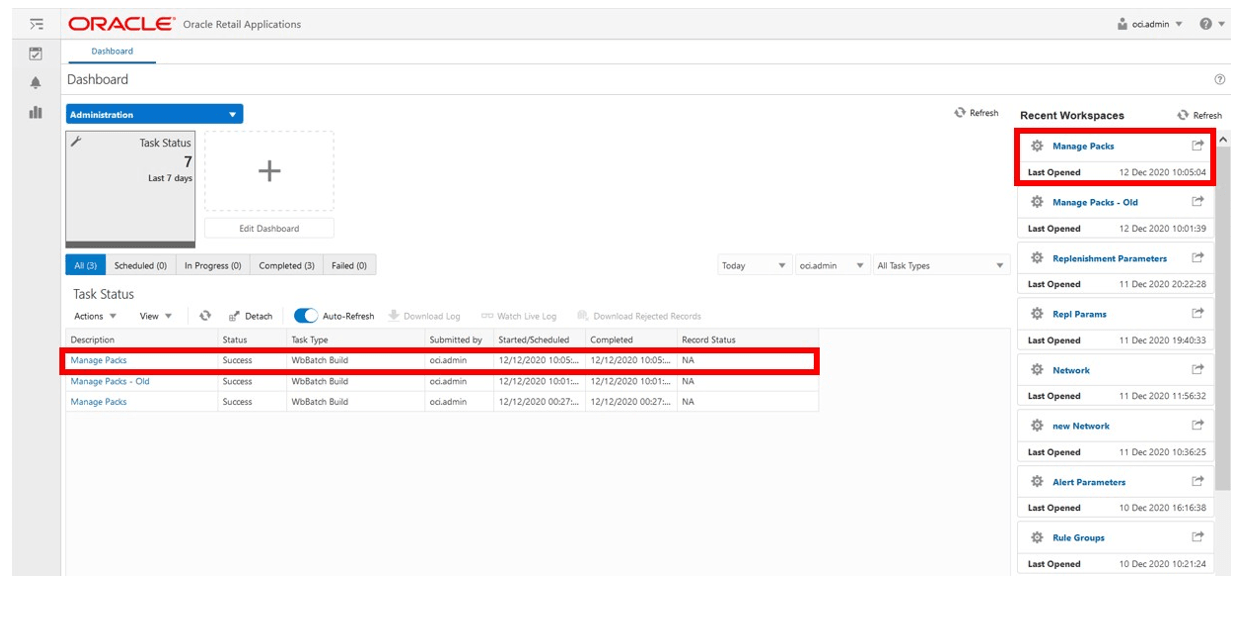Click Refresh in Recent Workspaces
The width and height of the screenshot is (1248, 622).
1200,115
